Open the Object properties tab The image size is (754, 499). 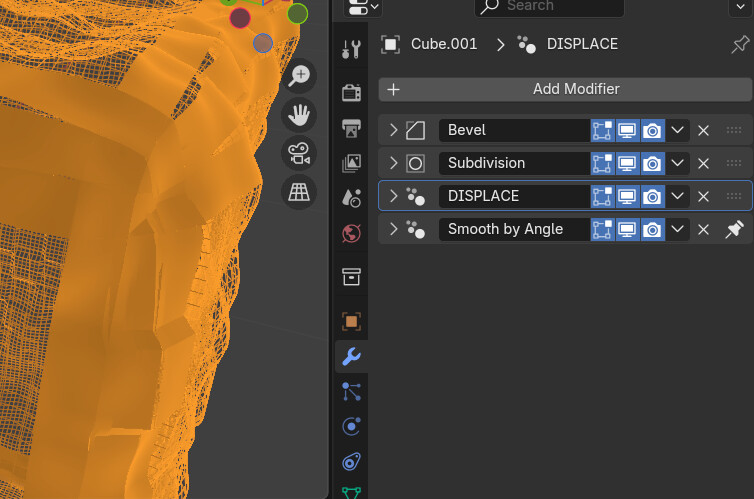click(x=352, y=321)
